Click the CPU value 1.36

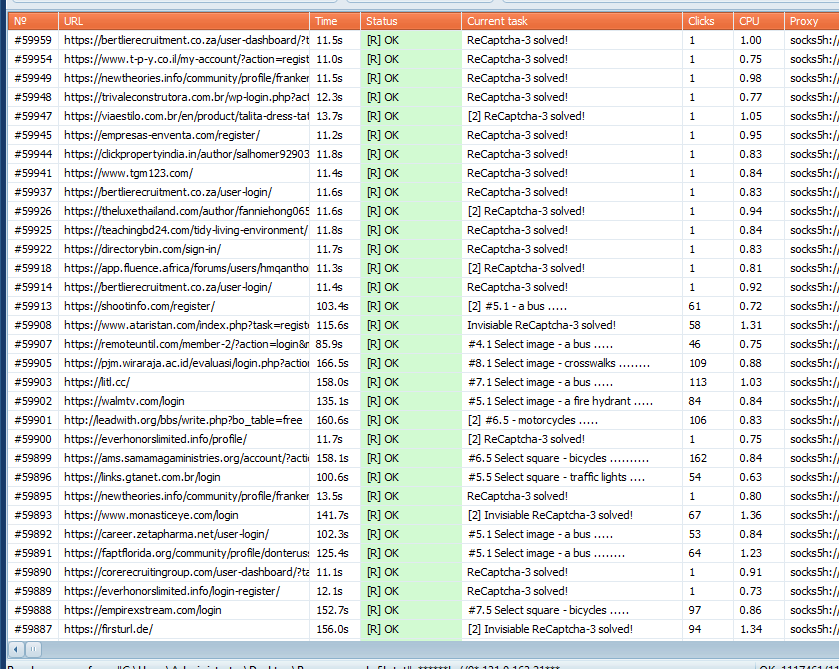(x=751, y=515)
